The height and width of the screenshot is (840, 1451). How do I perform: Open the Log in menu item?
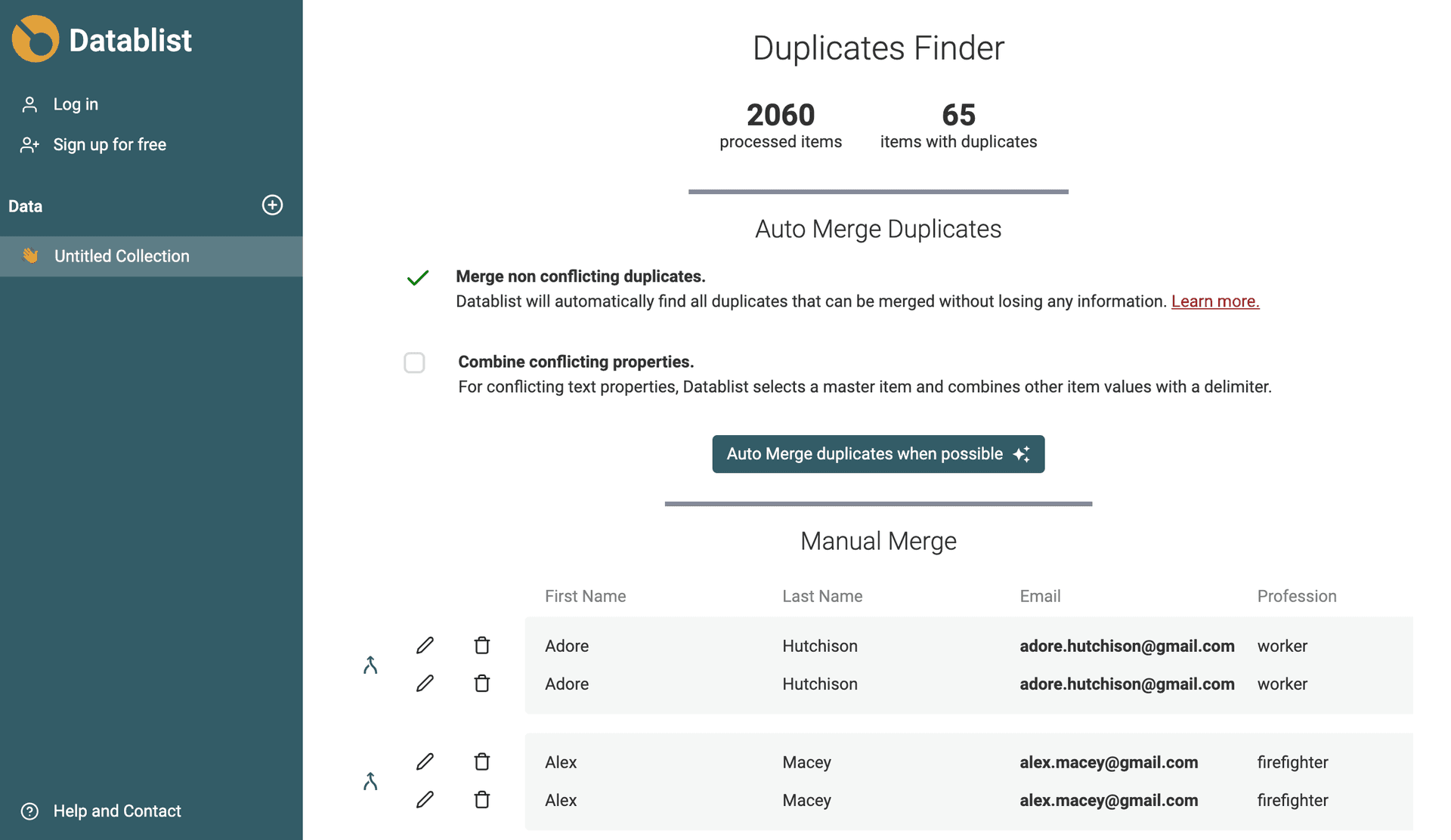76,104
